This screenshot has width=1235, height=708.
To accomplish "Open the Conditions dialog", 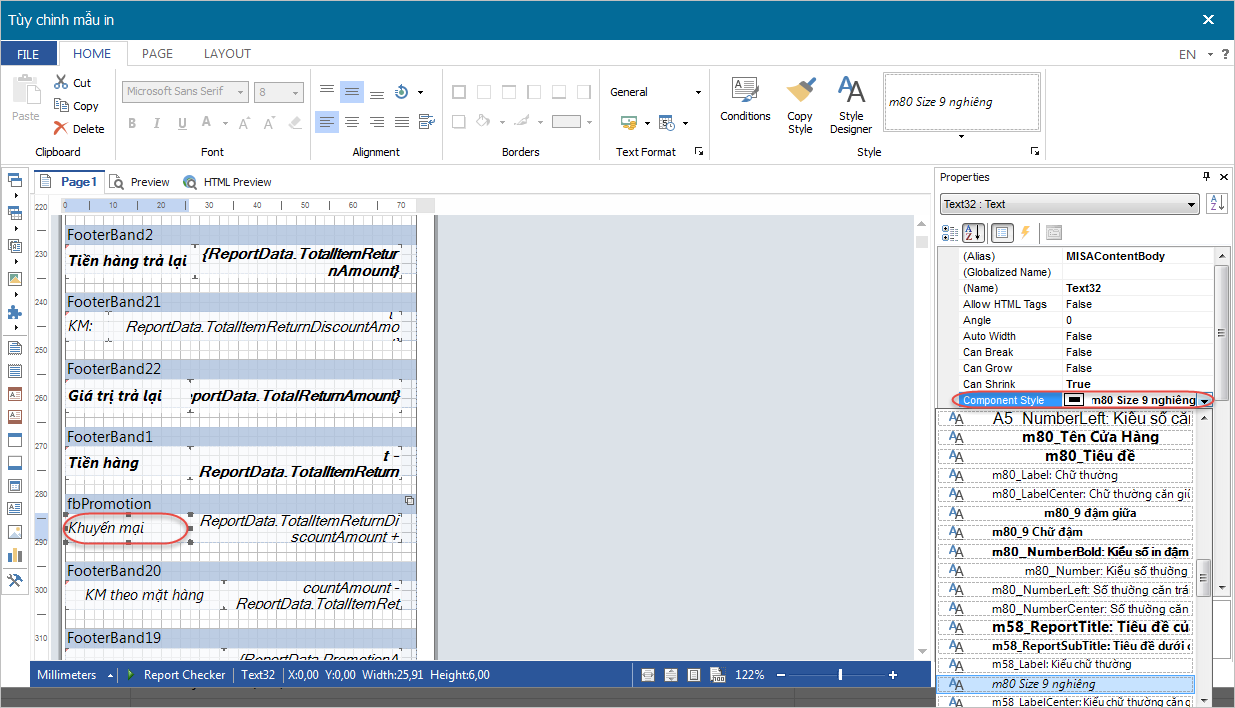I will click(x=745, y=99).
